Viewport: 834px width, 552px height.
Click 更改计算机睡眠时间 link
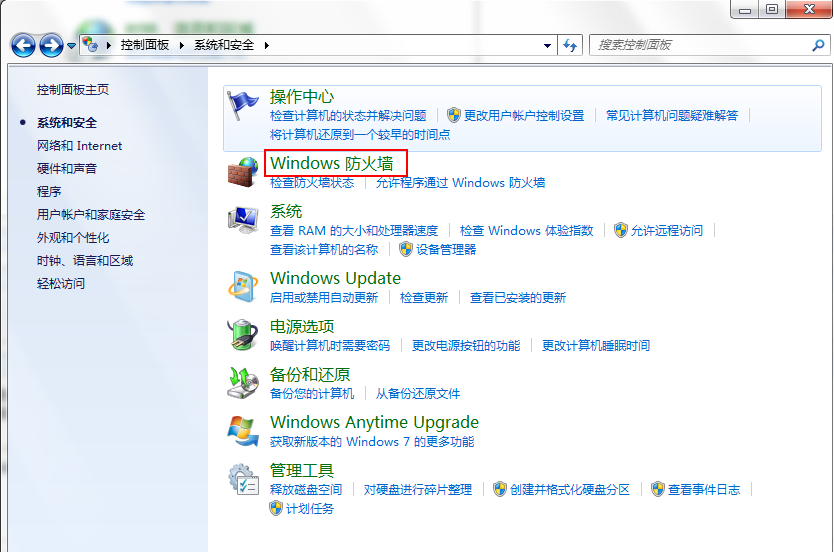[x=596, y=346]
